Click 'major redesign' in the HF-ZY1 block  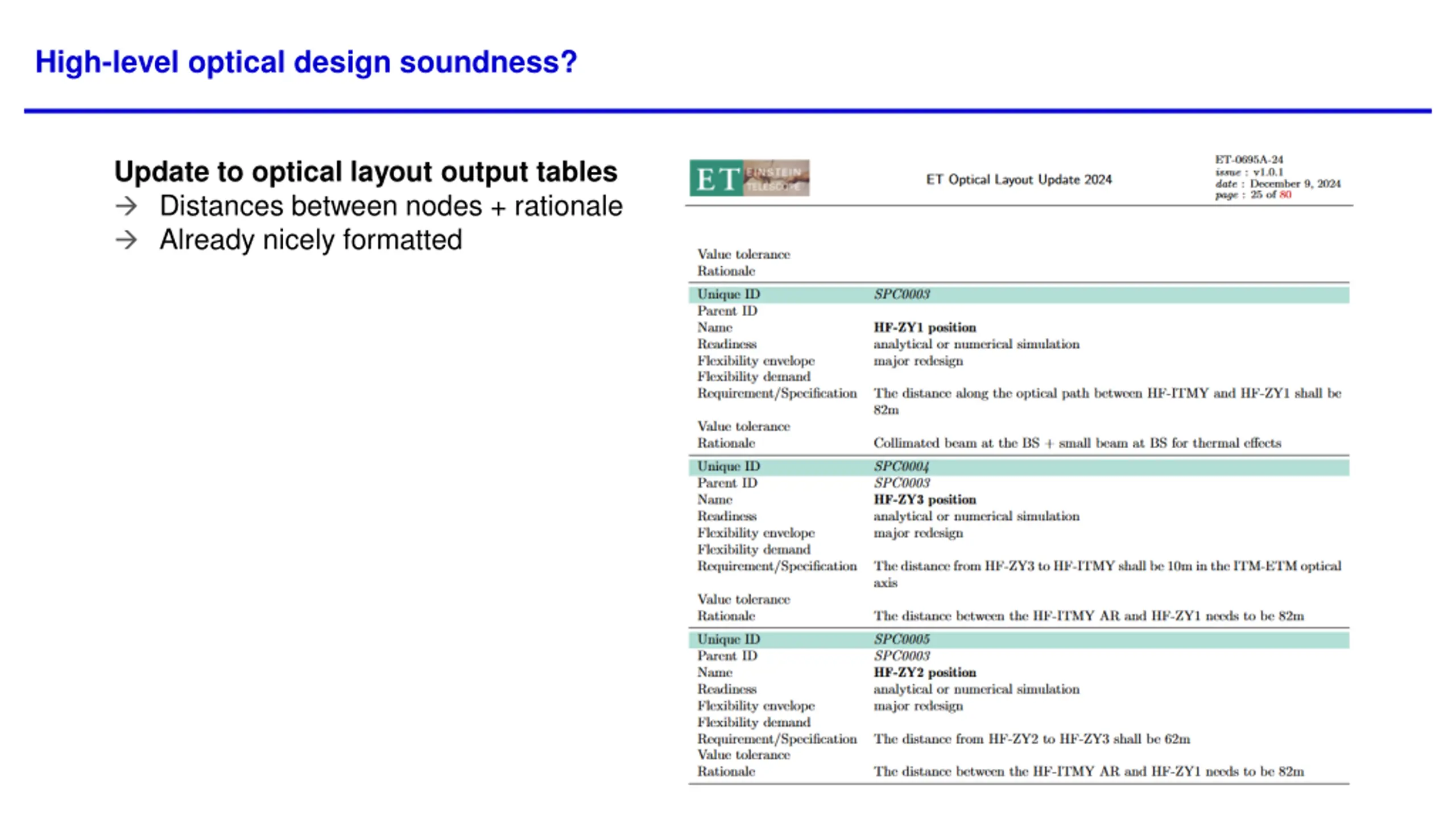(x=918, y=361)
